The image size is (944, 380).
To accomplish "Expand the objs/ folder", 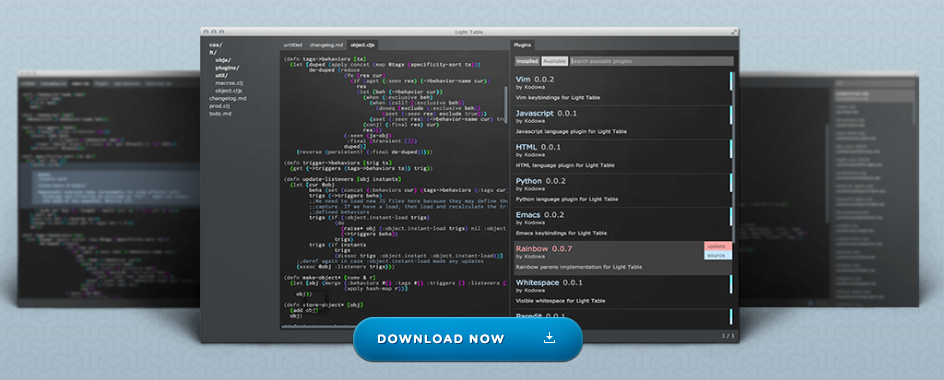I will pyautogui.click(x=223, y=60).
